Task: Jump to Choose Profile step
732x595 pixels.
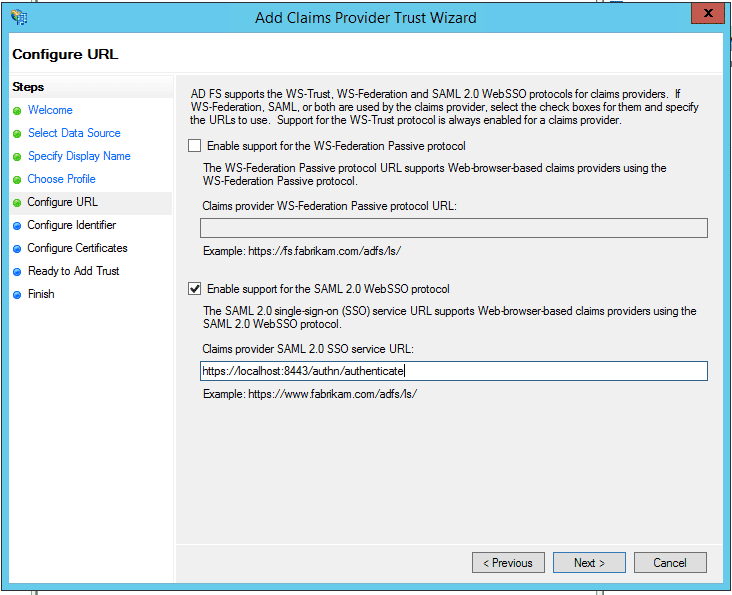Action: point(62,179)
